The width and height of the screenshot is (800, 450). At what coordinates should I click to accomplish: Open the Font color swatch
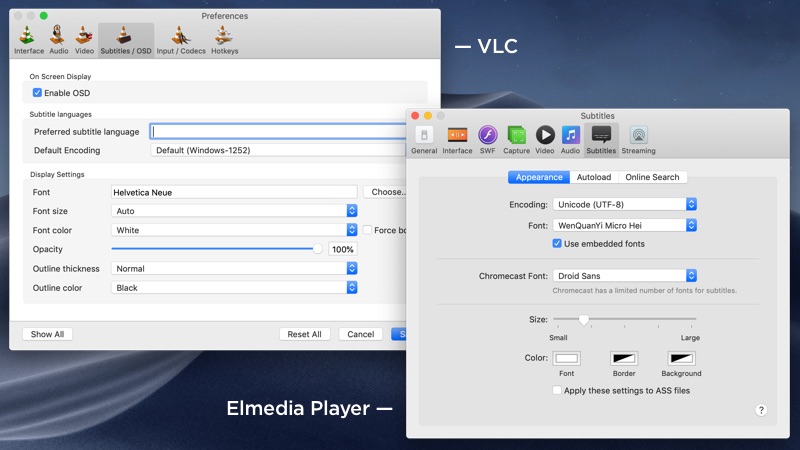566,358
